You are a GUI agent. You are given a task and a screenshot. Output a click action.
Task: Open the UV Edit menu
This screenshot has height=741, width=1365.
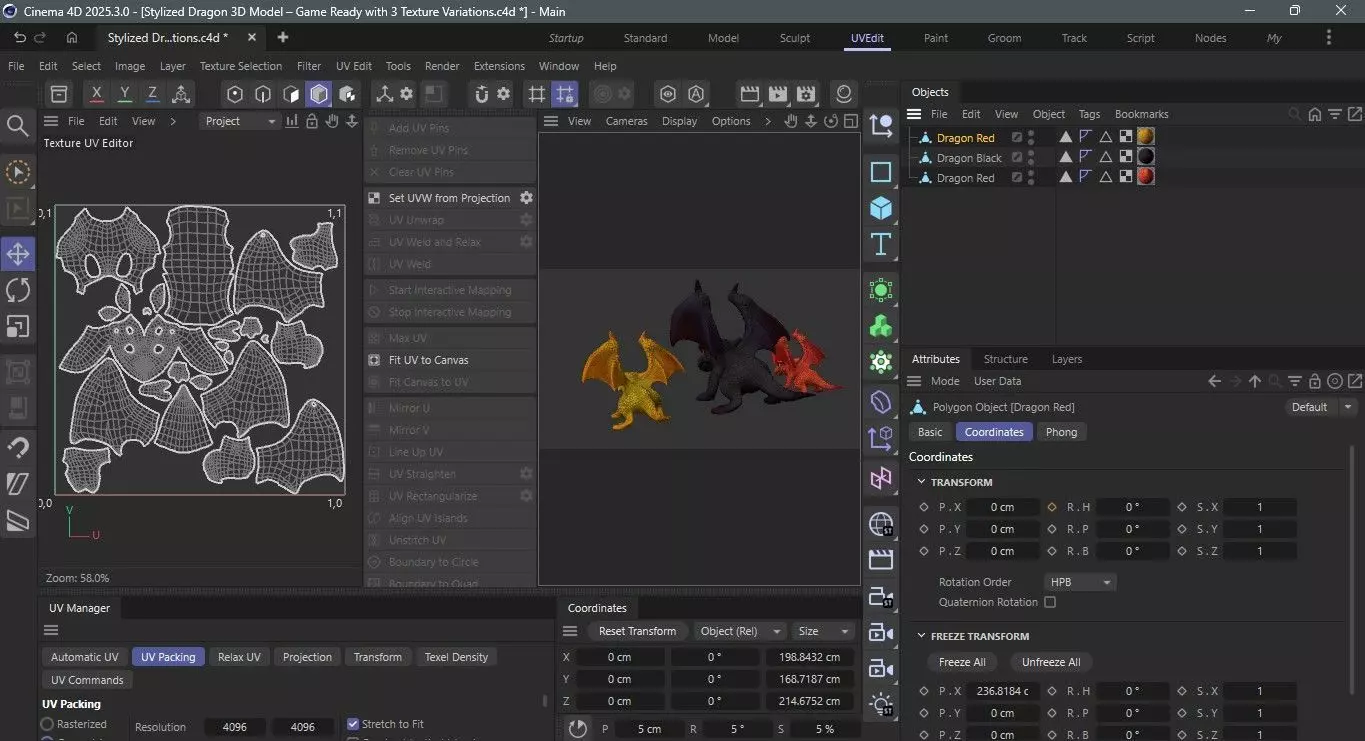(354, 66)
